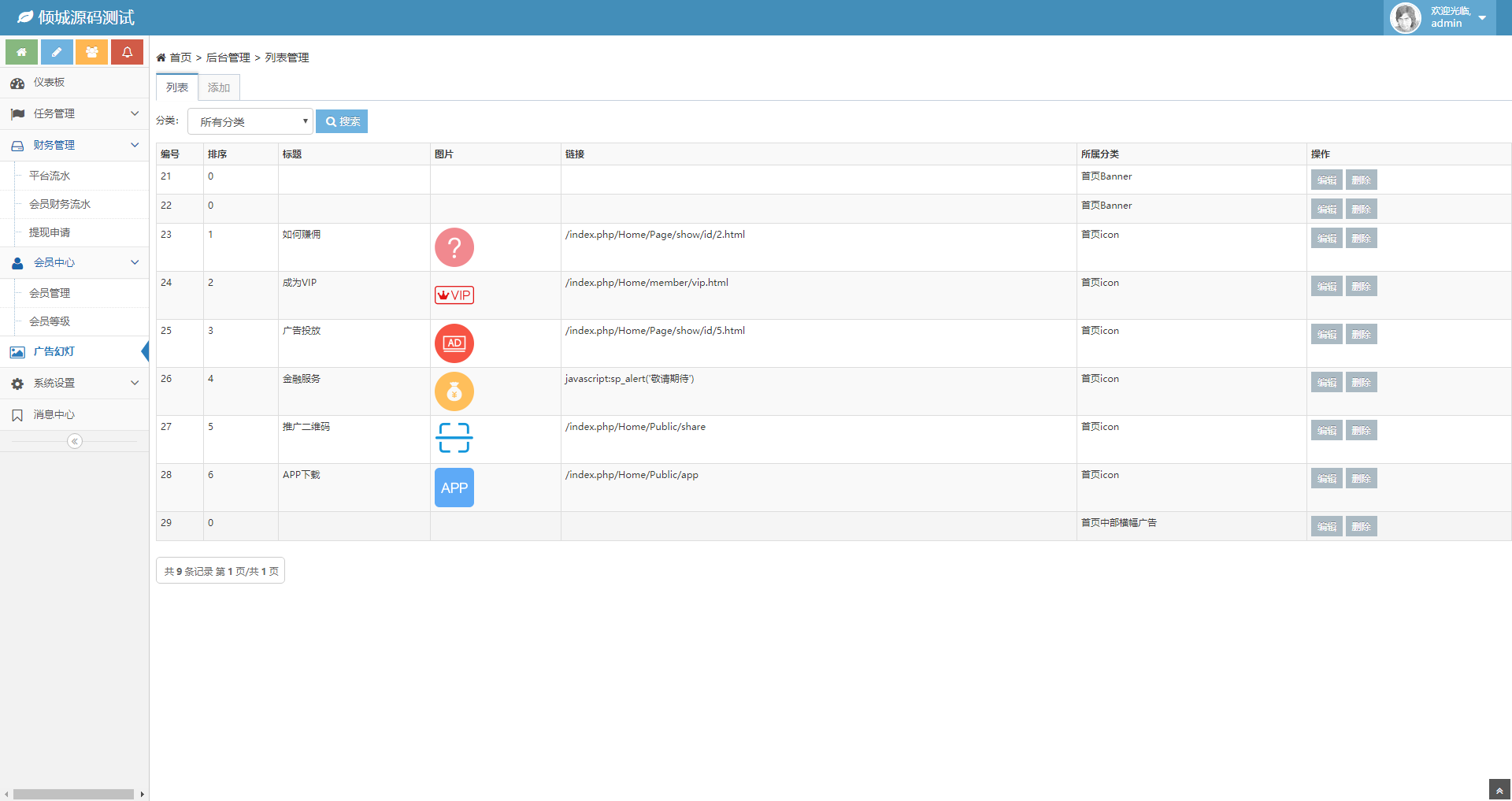Click the admin user avatar
Viewport: 1512px width, 801px height.
click(1405, 17)
